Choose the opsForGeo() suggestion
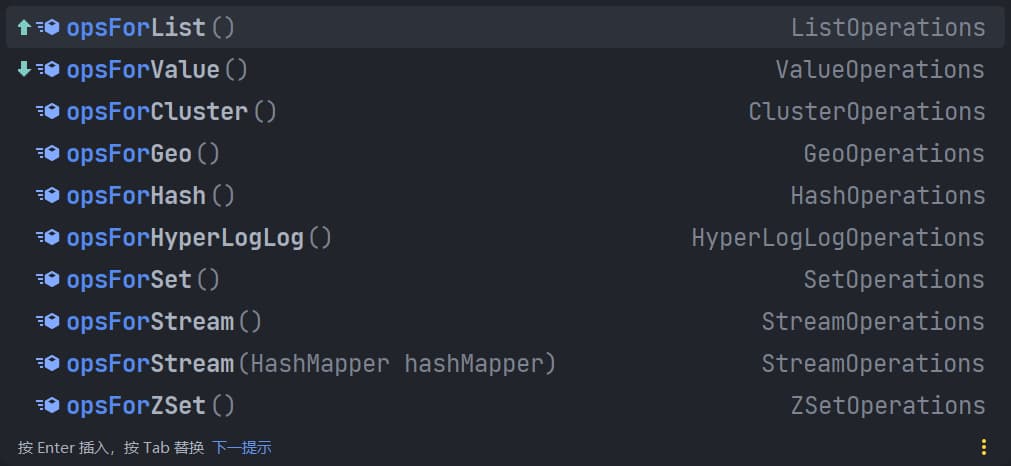Viewport: 1011px width, 466px height. point(506,153)
